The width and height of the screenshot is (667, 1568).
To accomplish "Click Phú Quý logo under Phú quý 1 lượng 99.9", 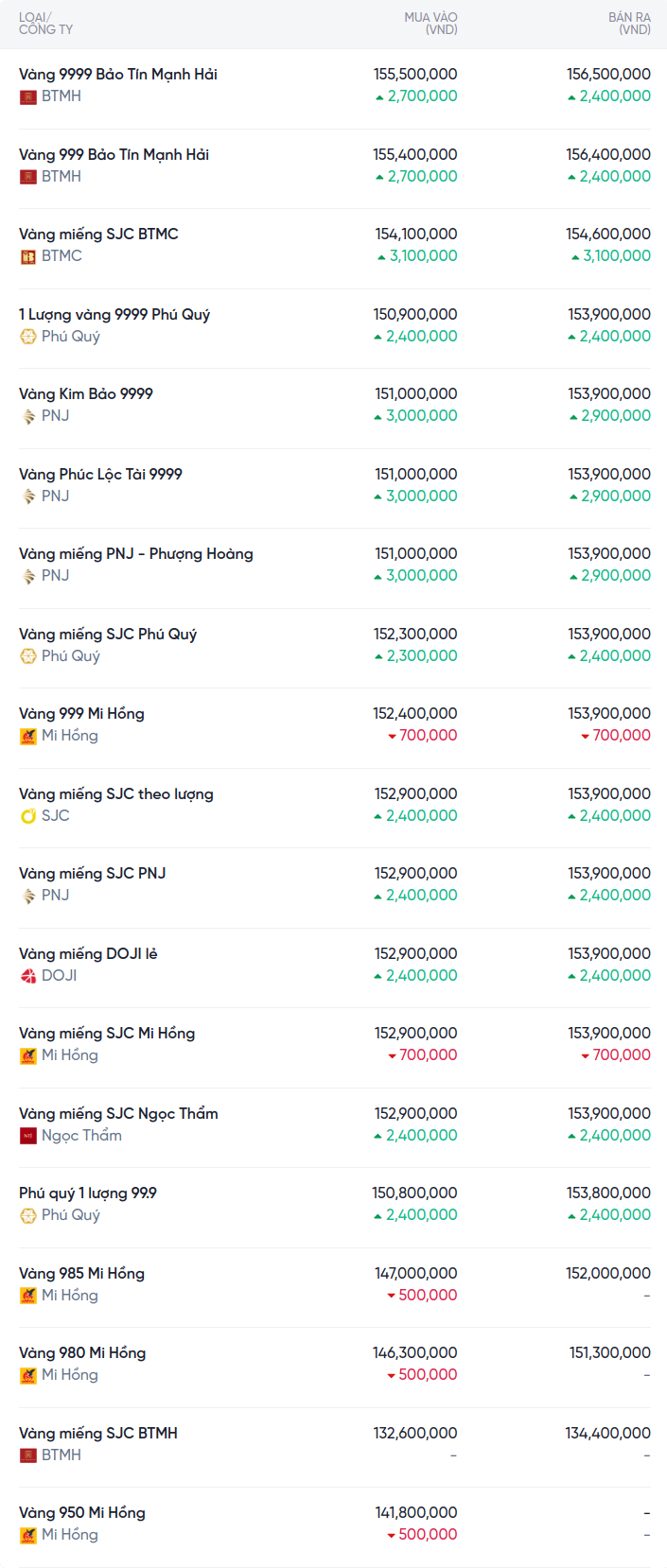I will (28, 1215).
